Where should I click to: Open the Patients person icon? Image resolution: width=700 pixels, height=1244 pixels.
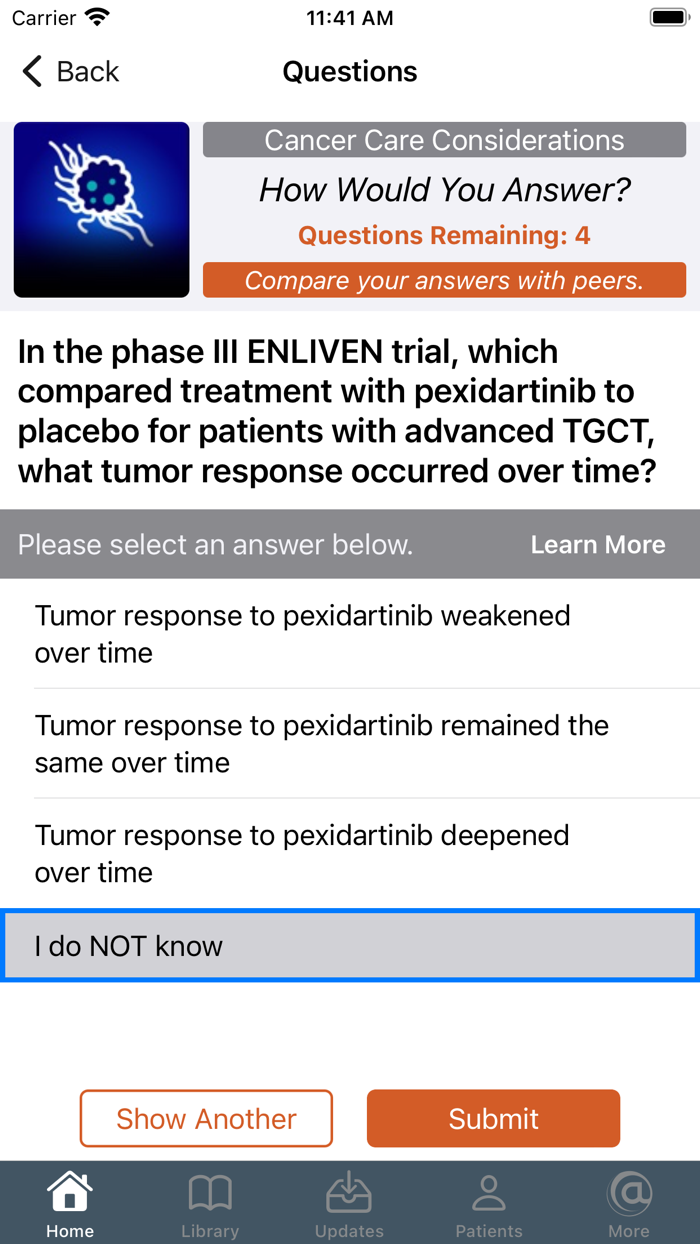(x=489, y=1192)
